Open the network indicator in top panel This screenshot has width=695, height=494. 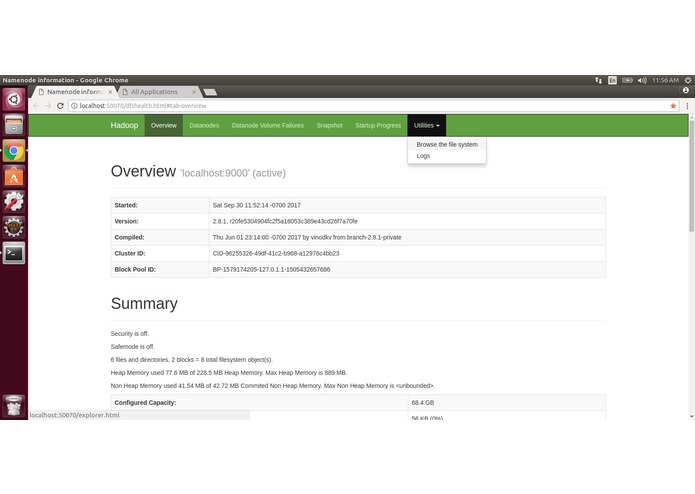[x=598, y=80]
